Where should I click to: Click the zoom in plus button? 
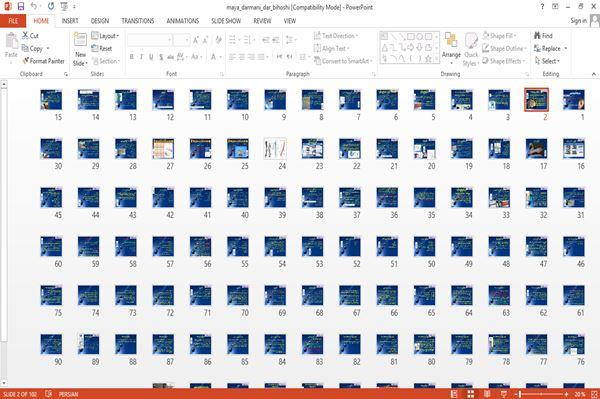(x=566, y=394)
